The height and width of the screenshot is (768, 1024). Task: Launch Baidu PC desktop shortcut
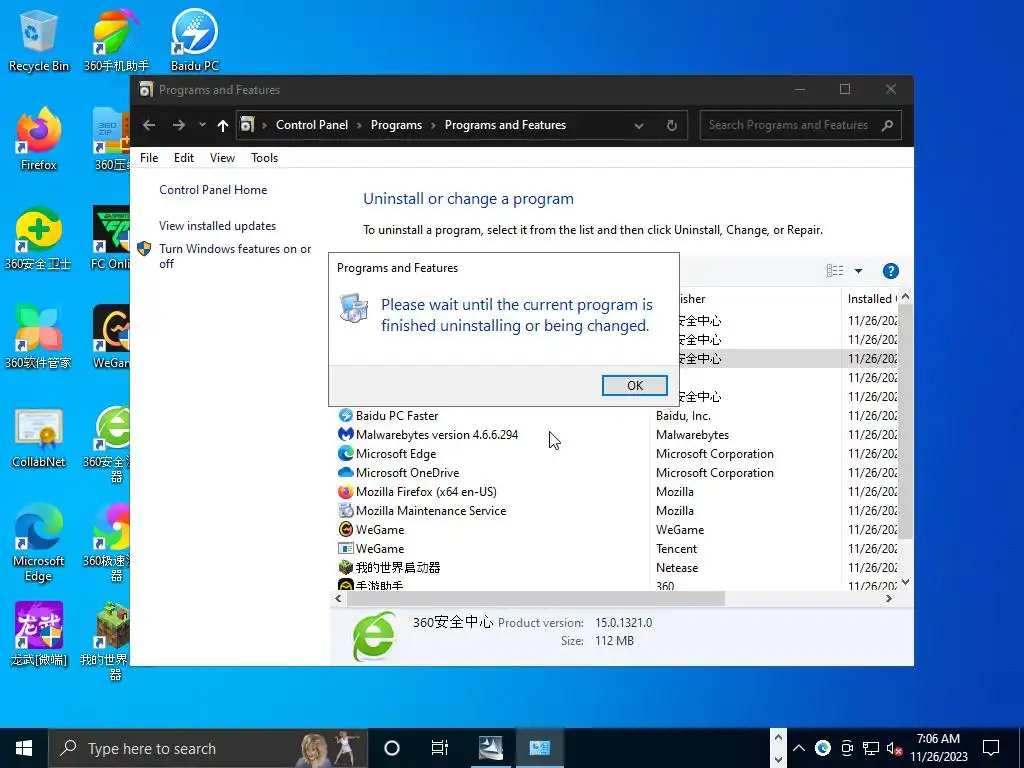coord(195,40)
